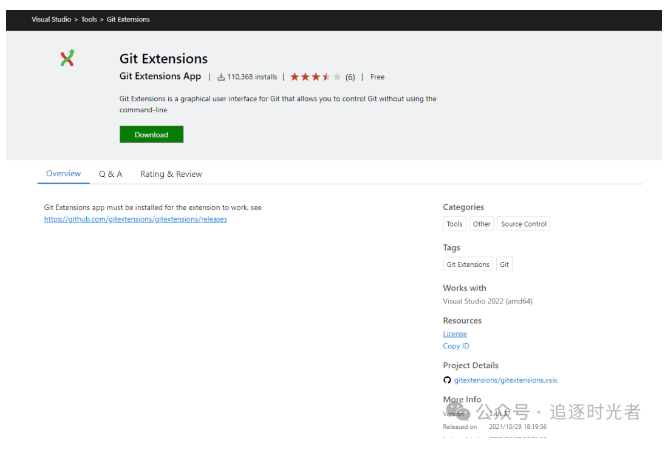
Task: Select the Overview tab
Action: 63,174
